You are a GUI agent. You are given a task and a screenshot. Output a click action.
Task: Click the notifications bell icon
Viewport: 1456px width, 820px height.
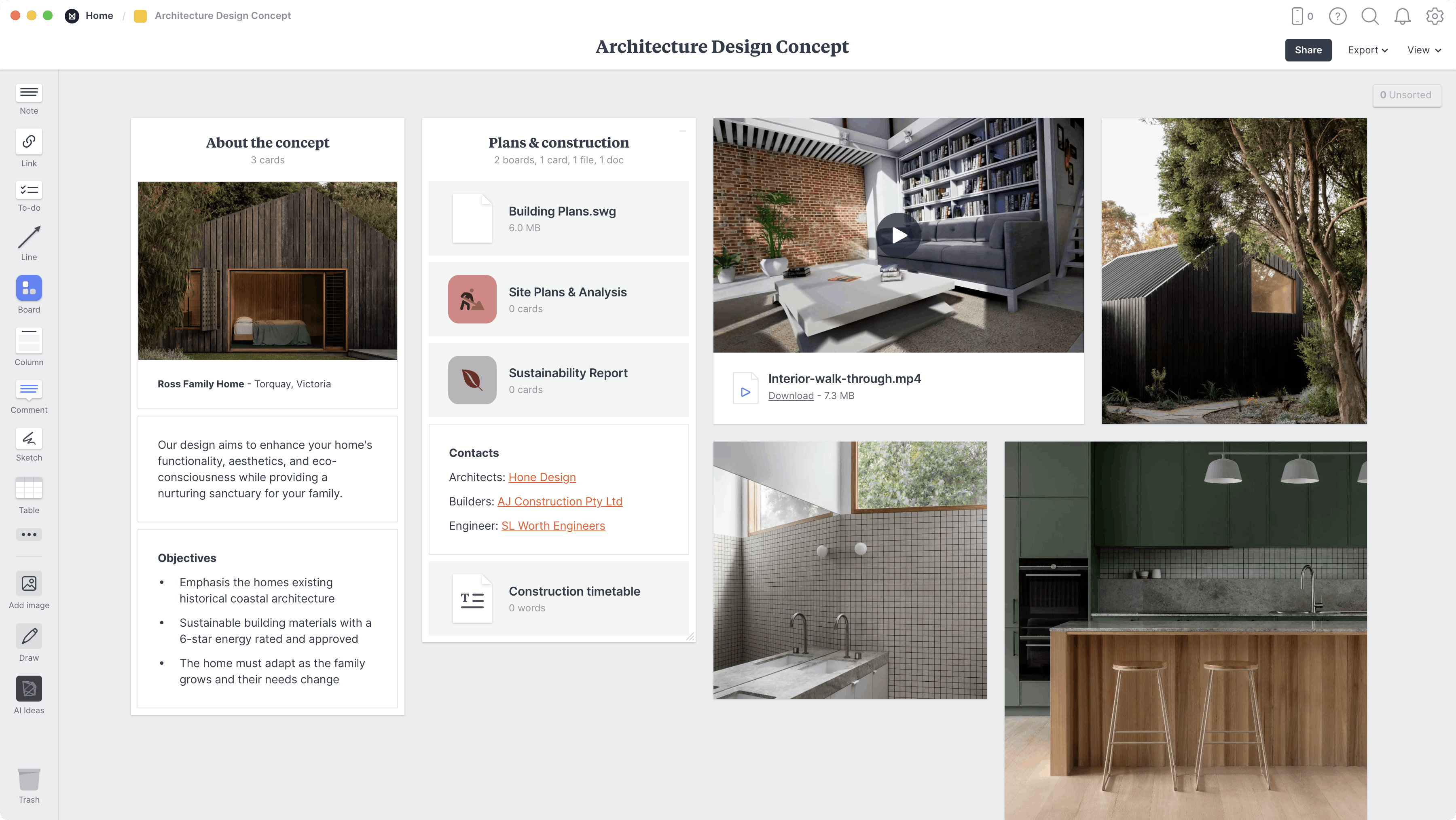(x=1402, y=17)
